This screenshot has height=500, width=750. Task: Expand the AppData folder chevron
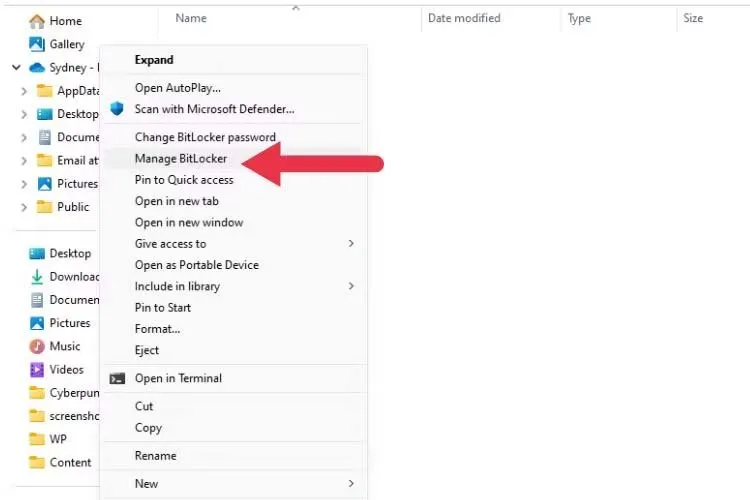click(24, 91)
